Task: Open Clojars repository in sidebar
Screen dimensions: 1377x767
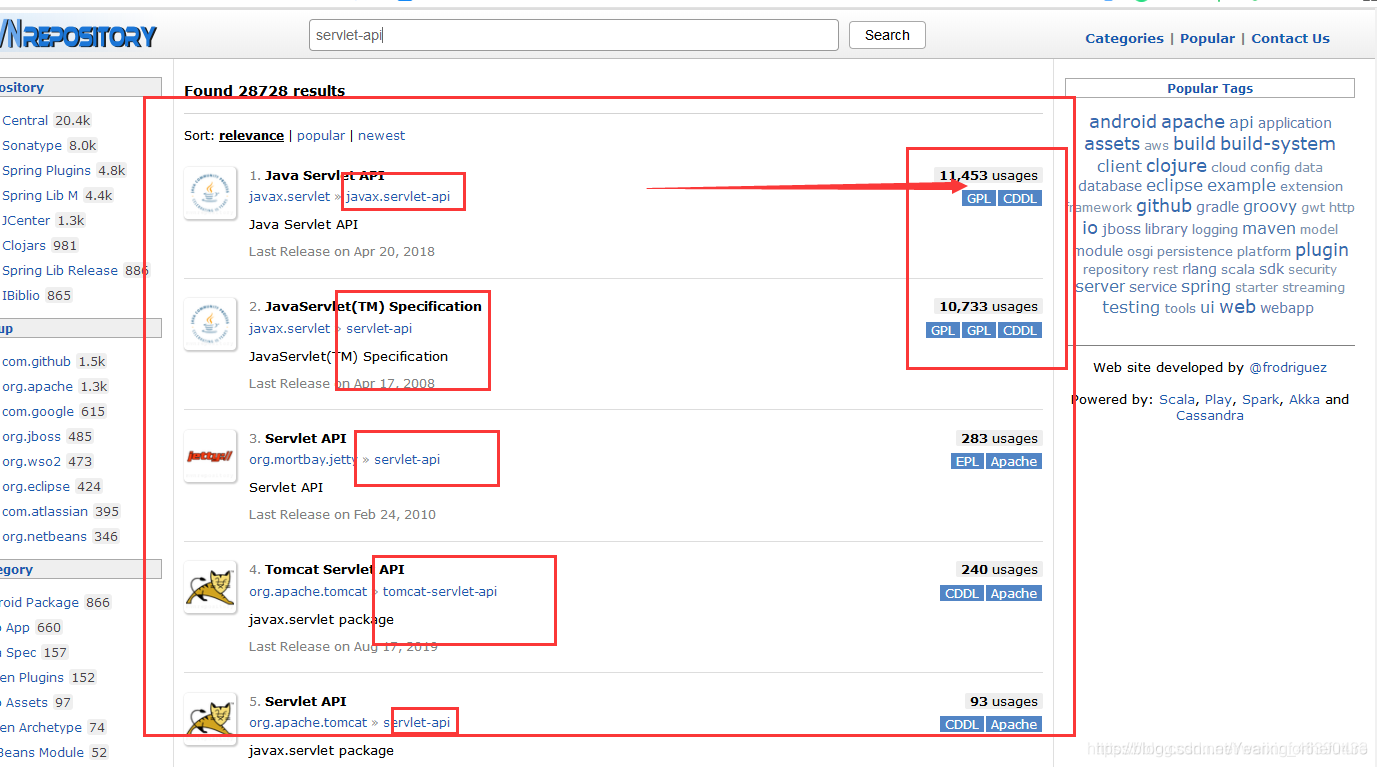Action: coord(25,245)
